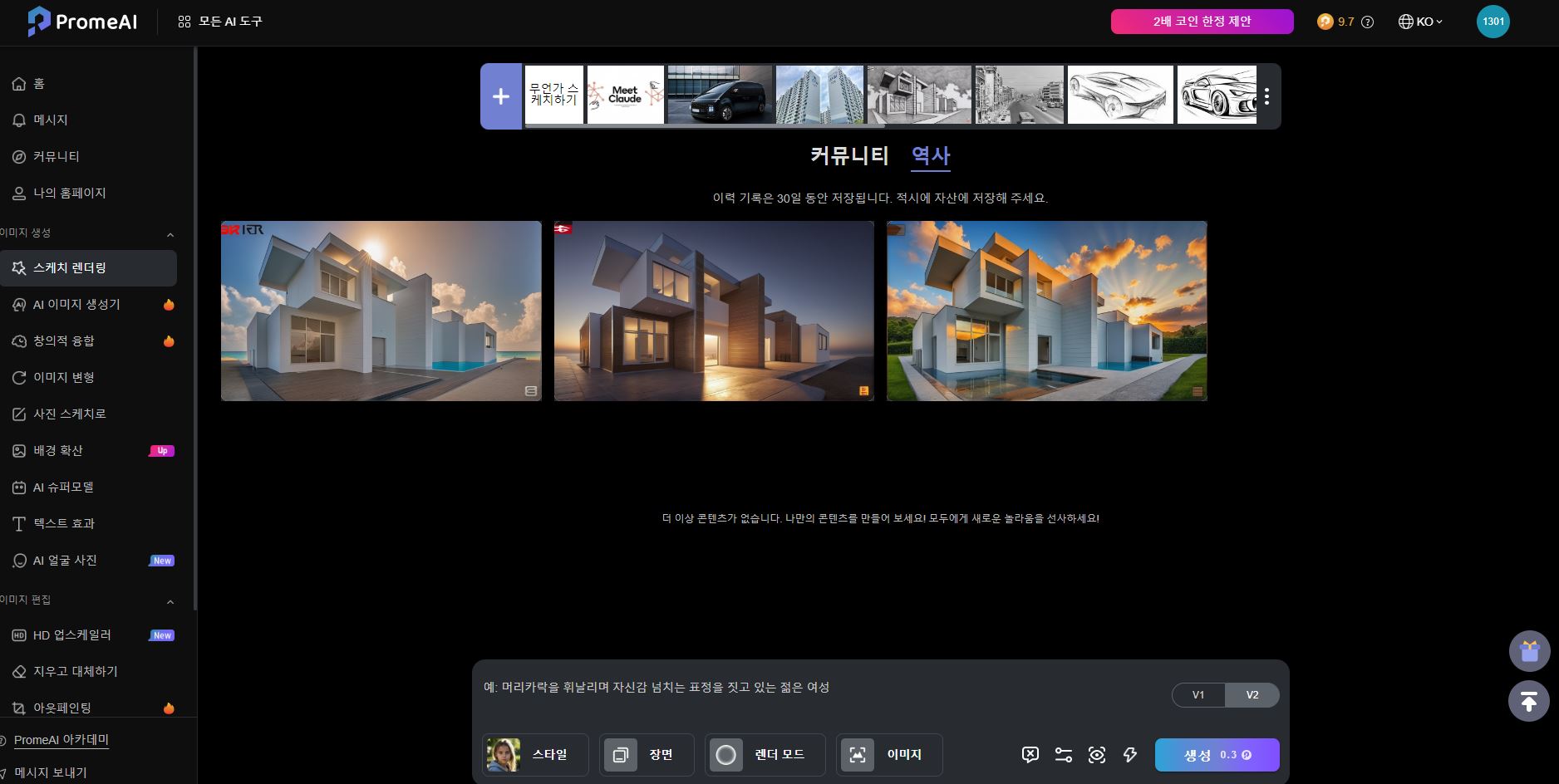The image size is (1559, 784).
Task: Open the coin help question mark icon
Action: pyautogui.click(x=1367, y=22)
